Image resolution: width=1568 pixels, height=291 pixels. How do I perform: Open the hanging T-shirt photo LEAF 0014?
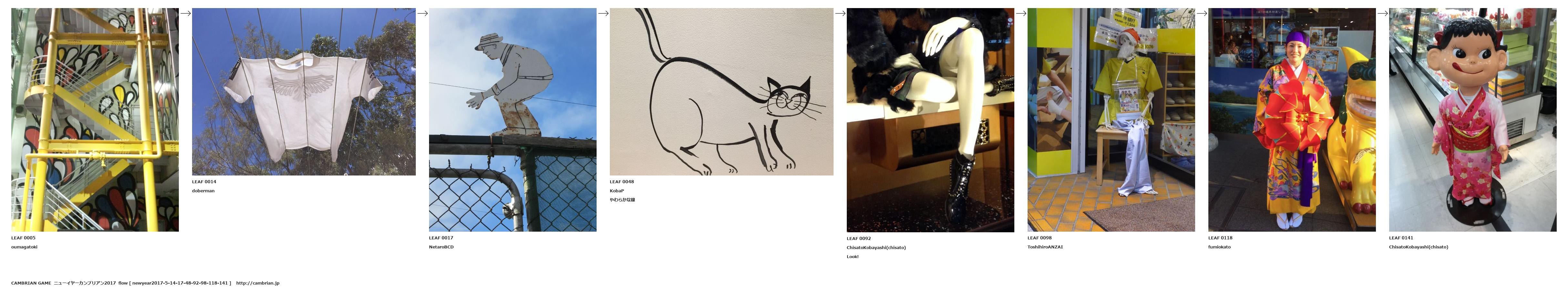tap(304, 91)
